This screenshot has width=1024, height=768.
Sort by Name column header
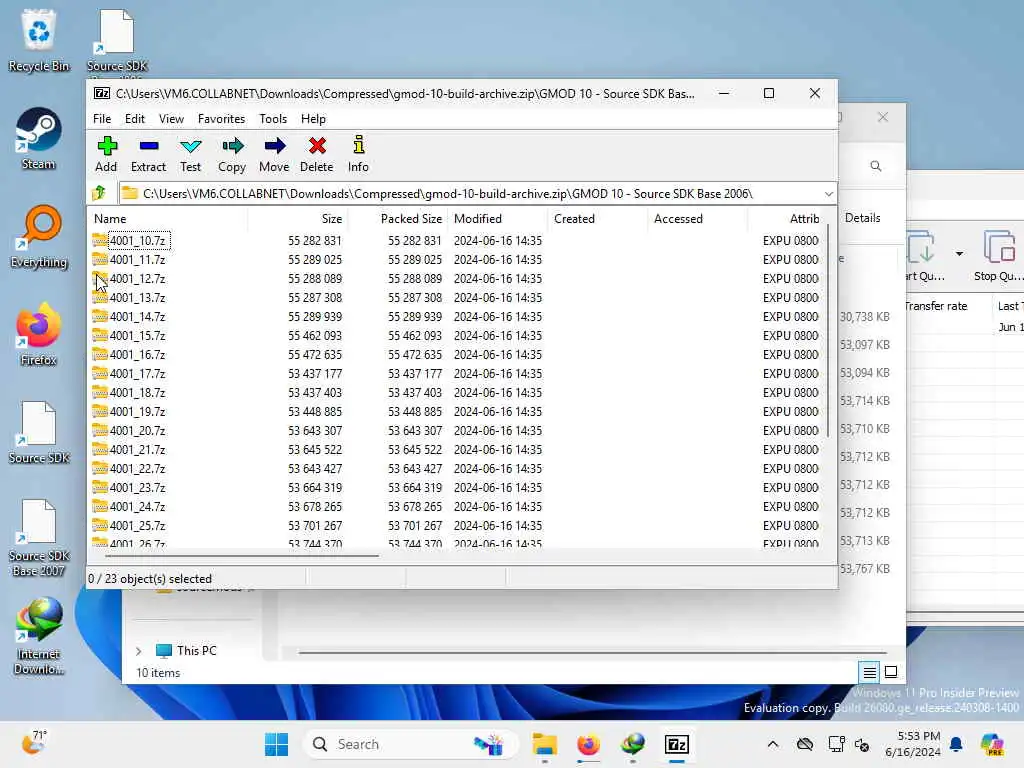click(168, 219)
